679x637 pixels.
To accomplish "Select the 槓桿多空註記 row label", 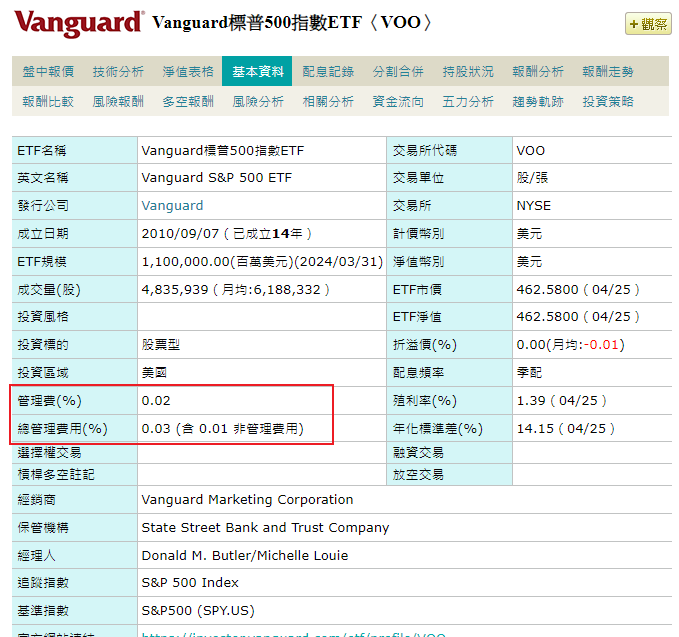I will coord(56,475).
